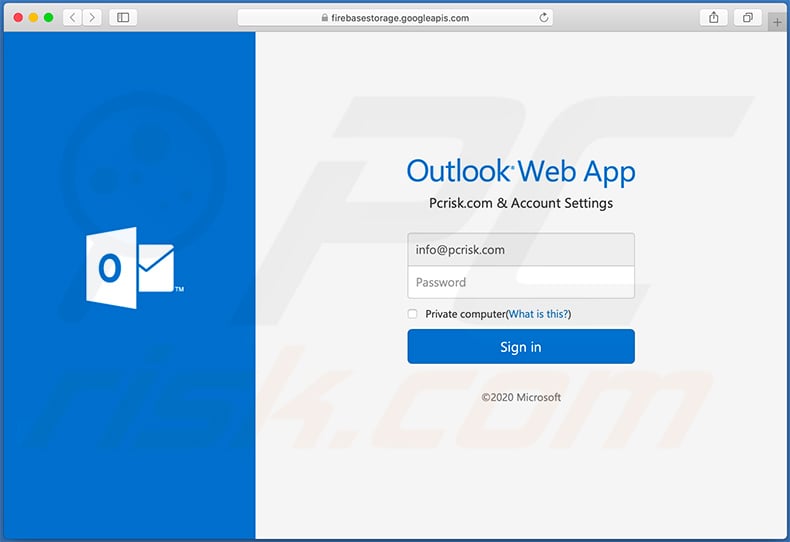
Task: Click the Outlook logo on blue panel
Action: pyautogui.click(x=135, y=267)
